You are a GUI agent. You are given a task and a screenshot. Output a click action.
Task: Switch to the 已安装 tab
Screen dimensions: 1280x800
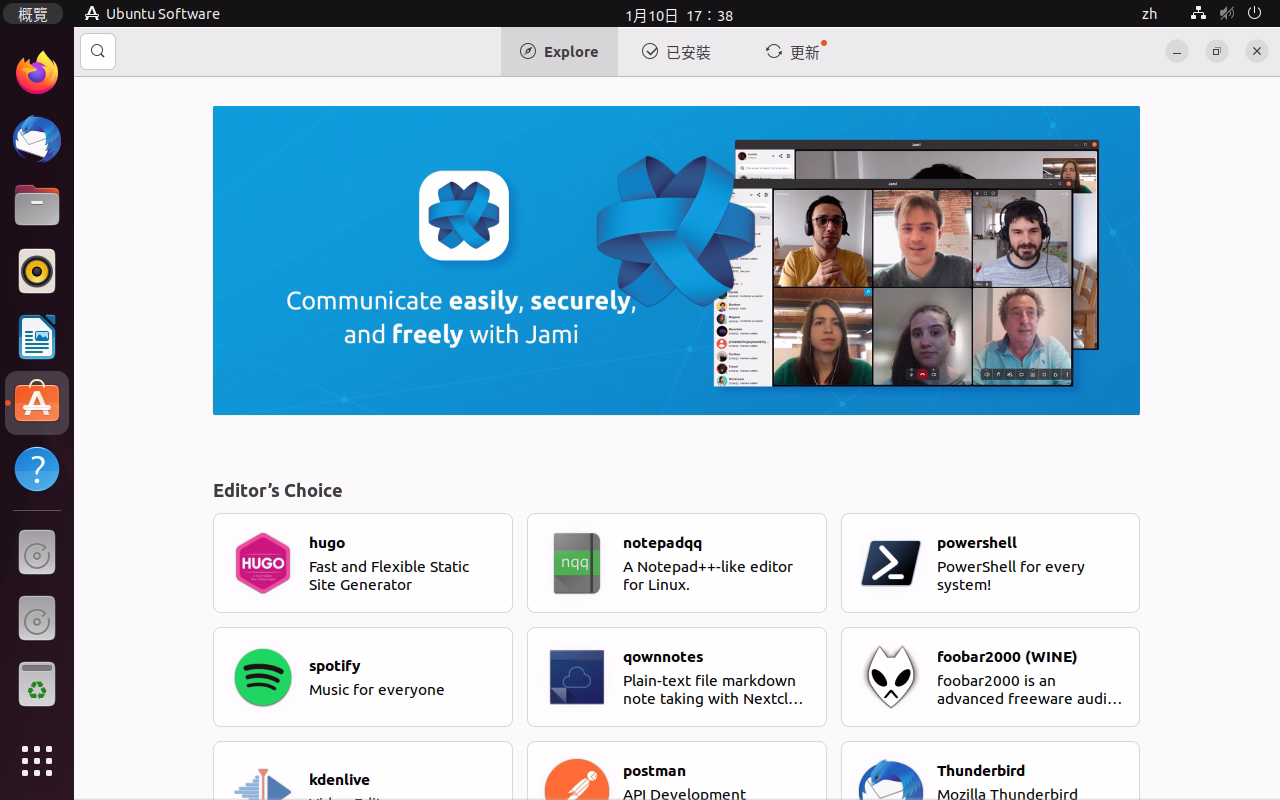677,52
